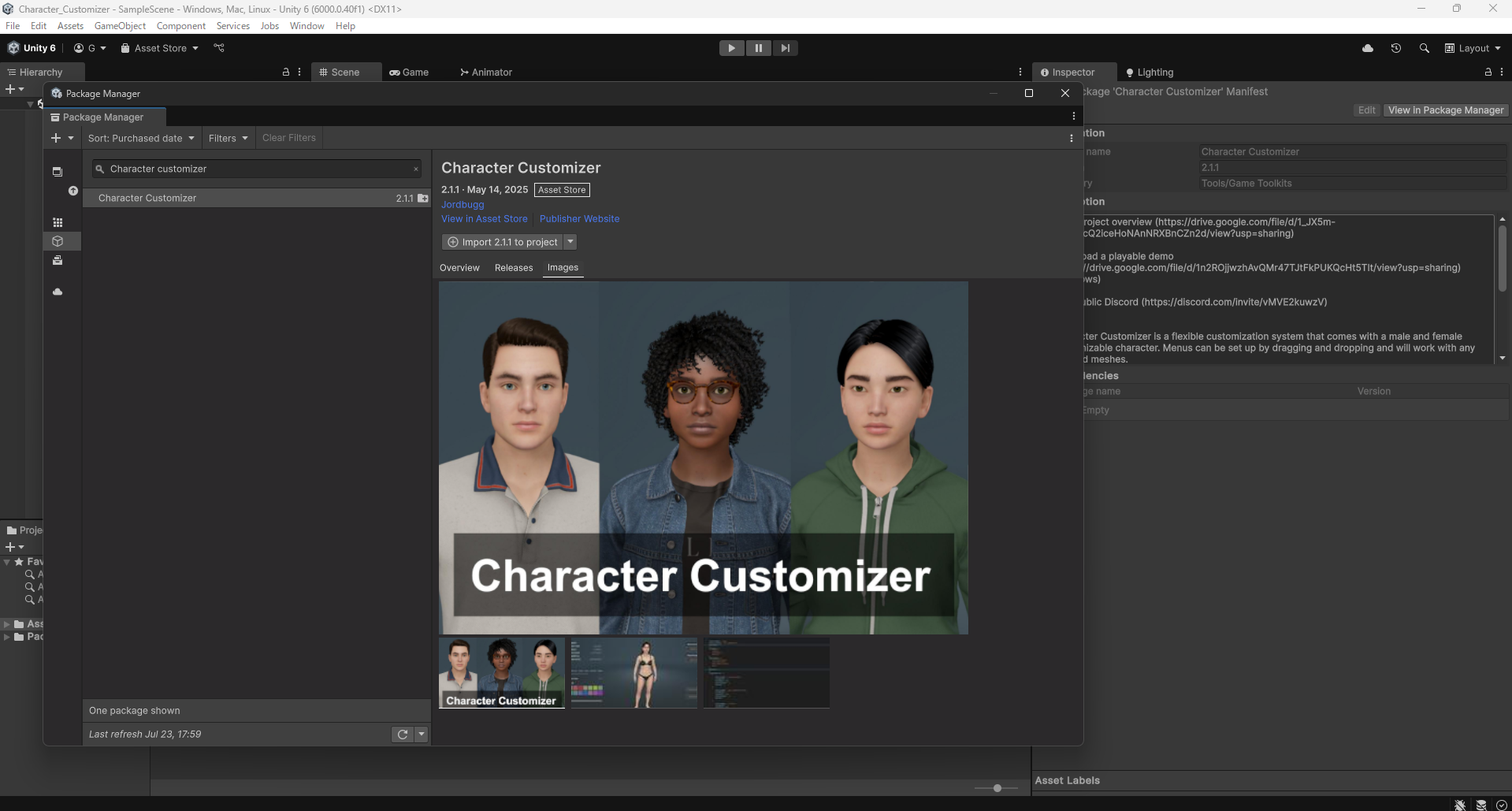Open the account G dropdown
The width and height of the screenshot is (1512, 811).
click(90, 48)
